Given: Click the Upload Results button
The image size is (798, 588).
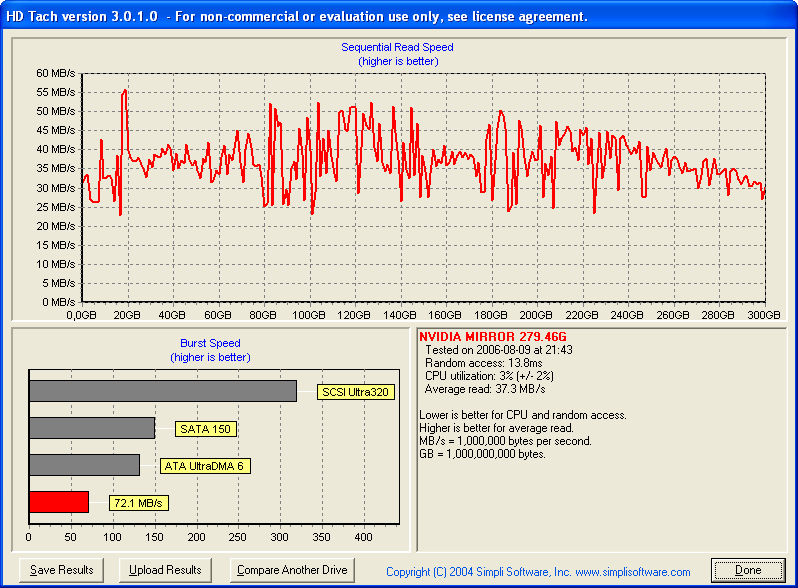Looking at the screenshot, I should (165, 570).
